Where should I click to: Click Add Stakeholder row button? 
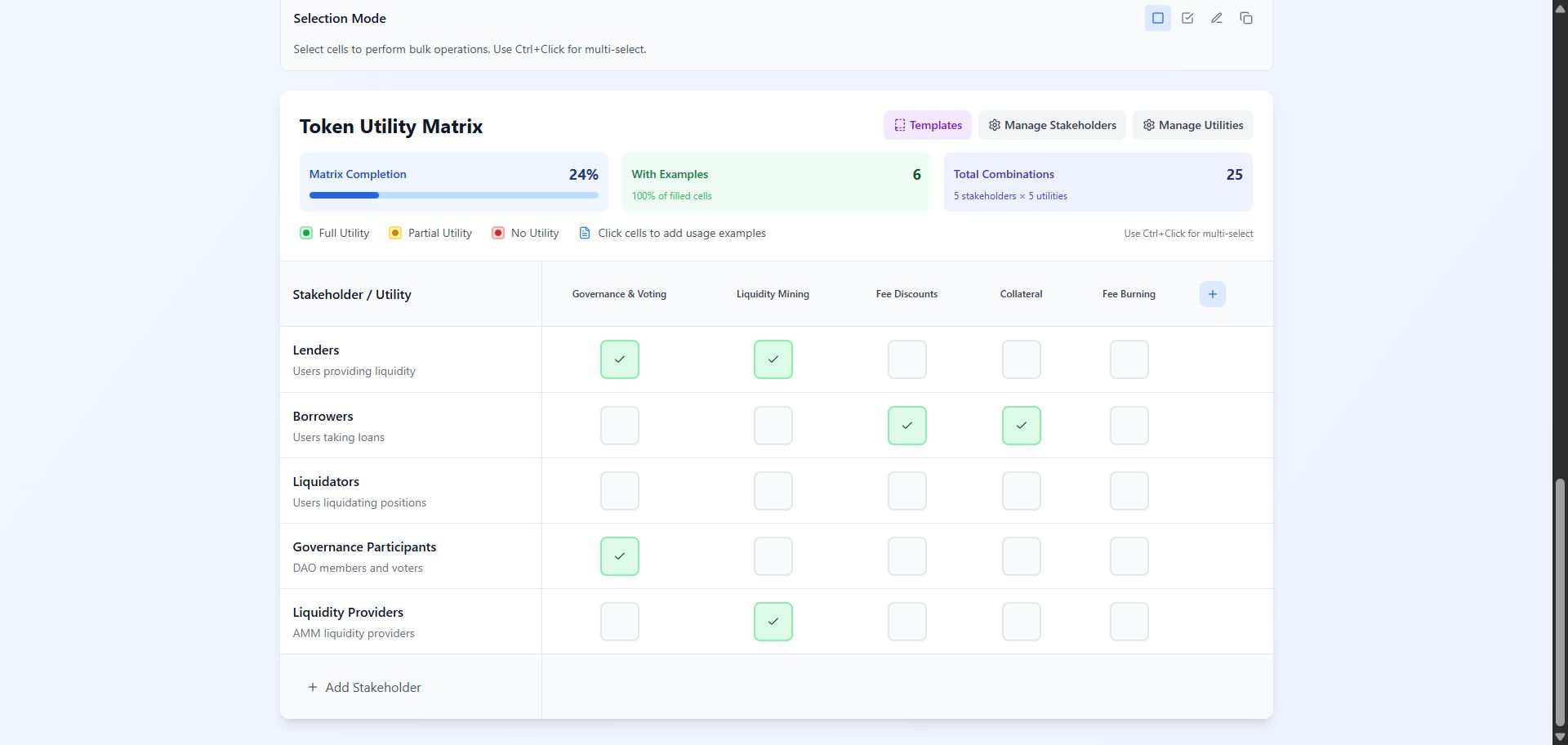point(365,687)
